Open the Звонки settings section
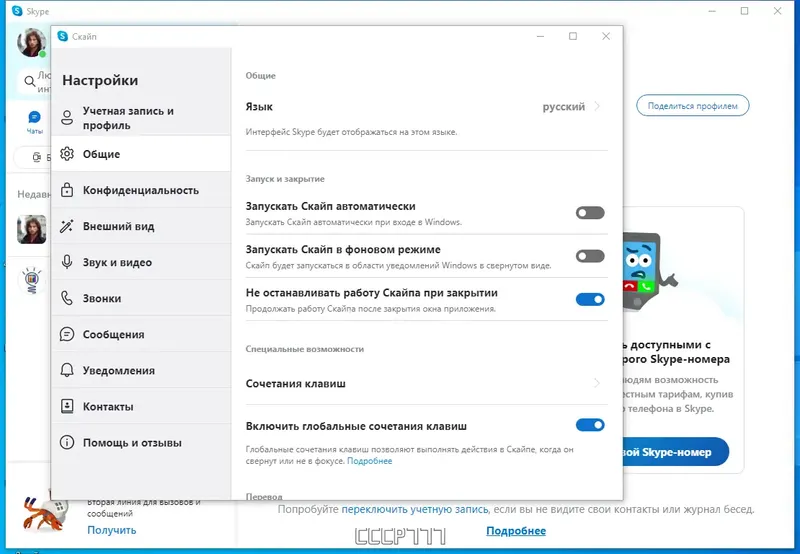 pos(141,298)
